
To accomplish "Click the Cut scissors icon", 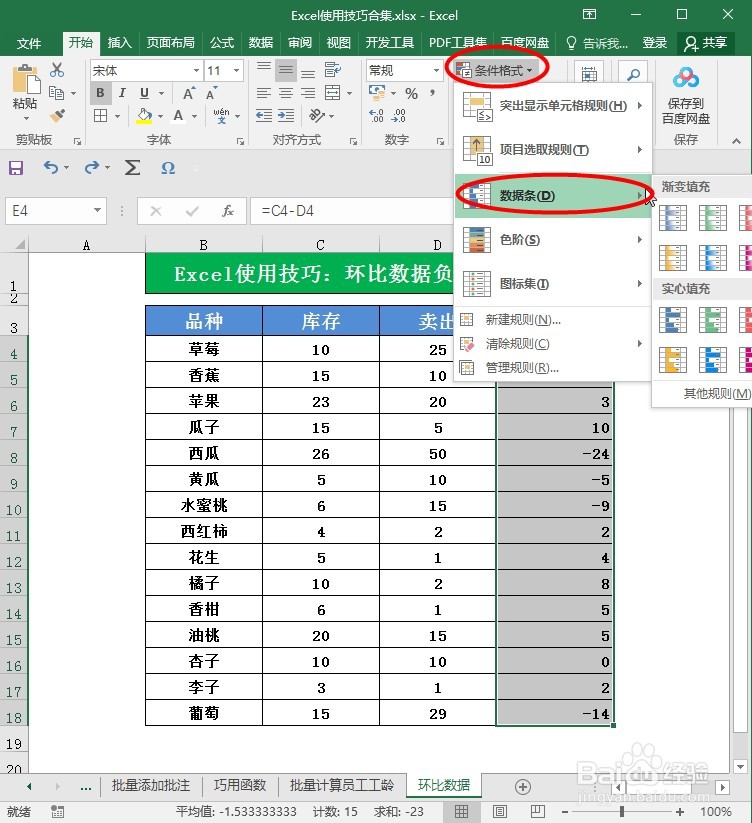I will [x=57, y=70].
